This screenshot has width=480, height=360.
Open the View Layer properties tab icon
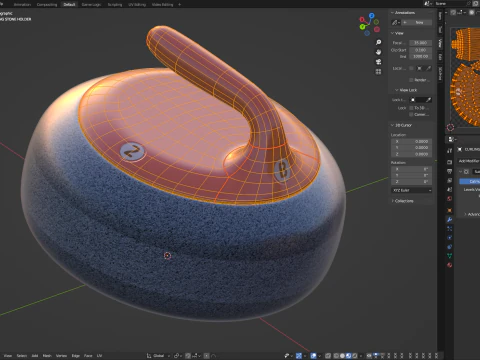pos(449,180)
